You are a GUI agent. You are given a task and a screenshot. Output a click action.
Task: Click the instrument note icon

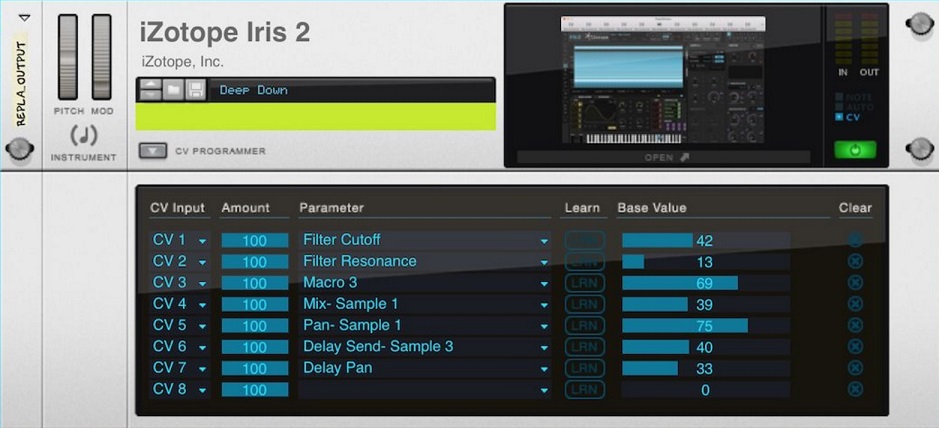pos(84,136)
